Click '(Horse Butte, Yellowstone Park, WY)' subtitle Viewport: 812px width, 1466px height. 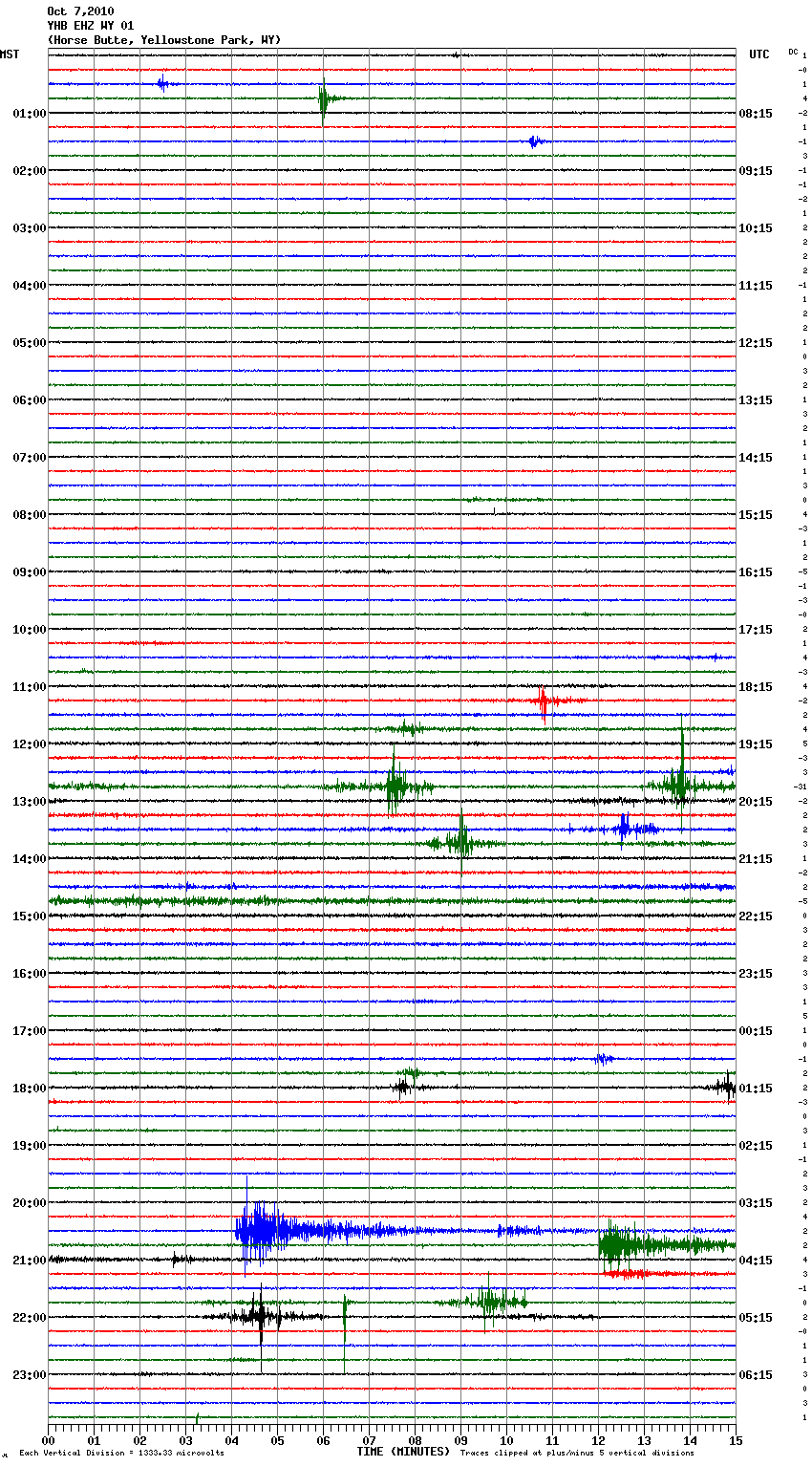click(x=164, y=40)
